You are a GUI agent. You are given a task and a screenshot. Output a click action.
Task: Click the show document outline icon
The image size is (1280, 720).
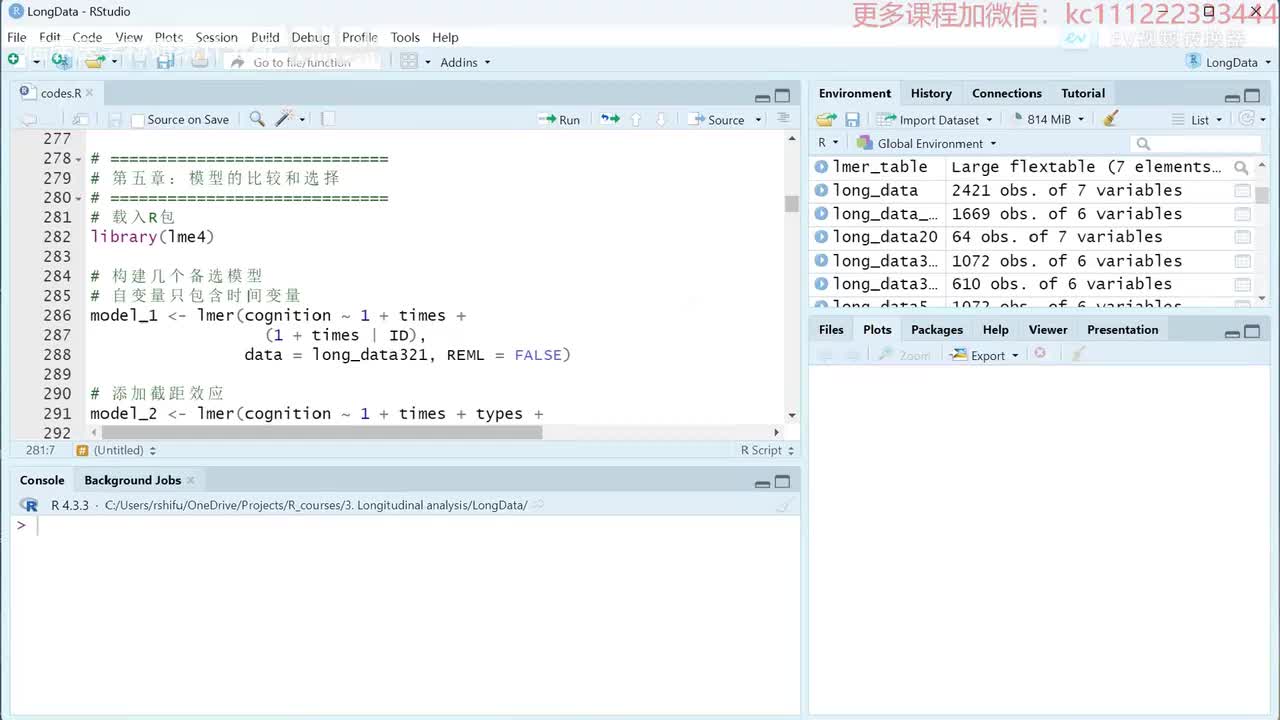(783, 119)
